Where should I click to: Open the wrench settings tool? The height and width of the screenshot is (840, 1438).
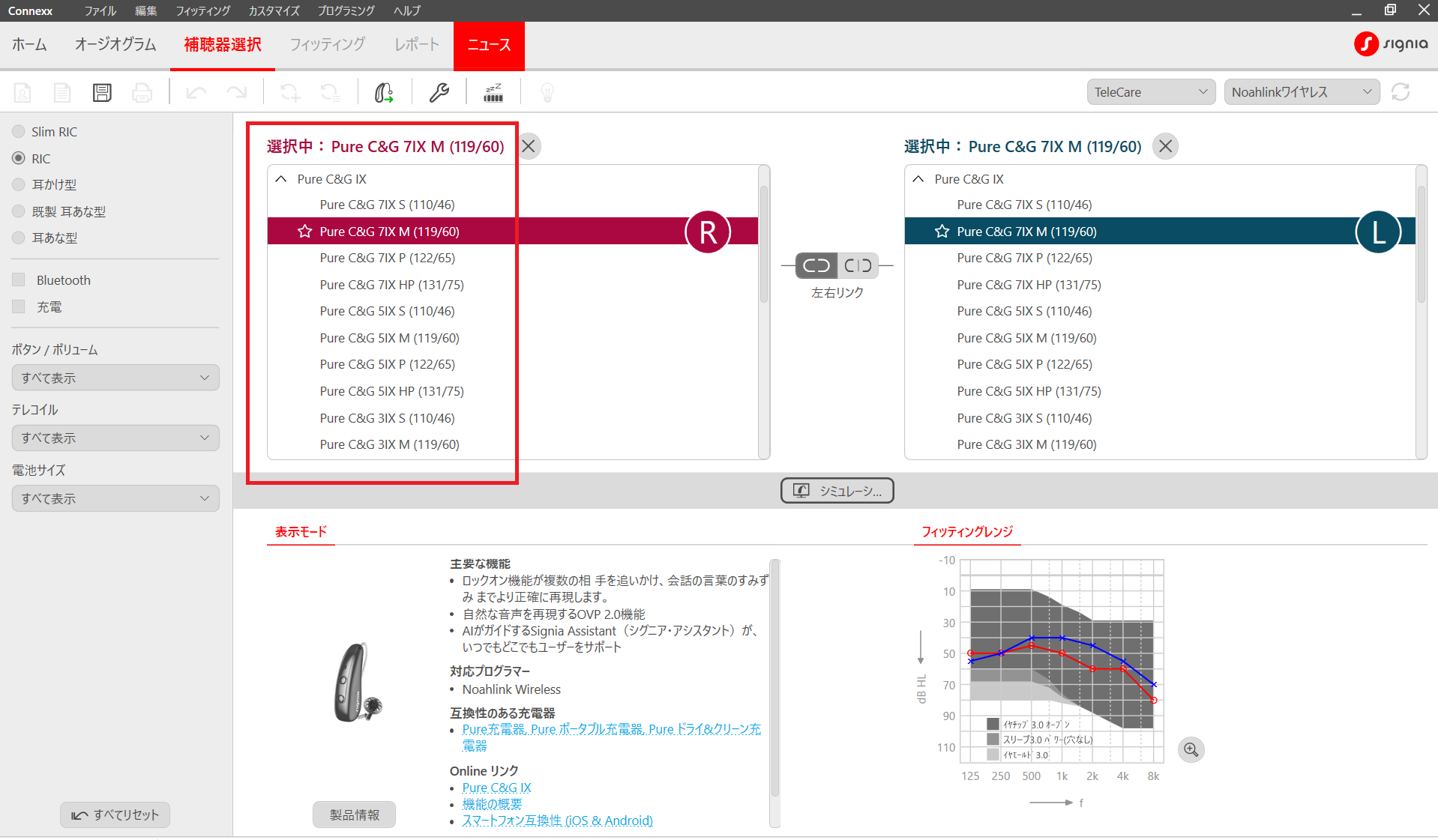pyautogui.click(x=439, y=92)
